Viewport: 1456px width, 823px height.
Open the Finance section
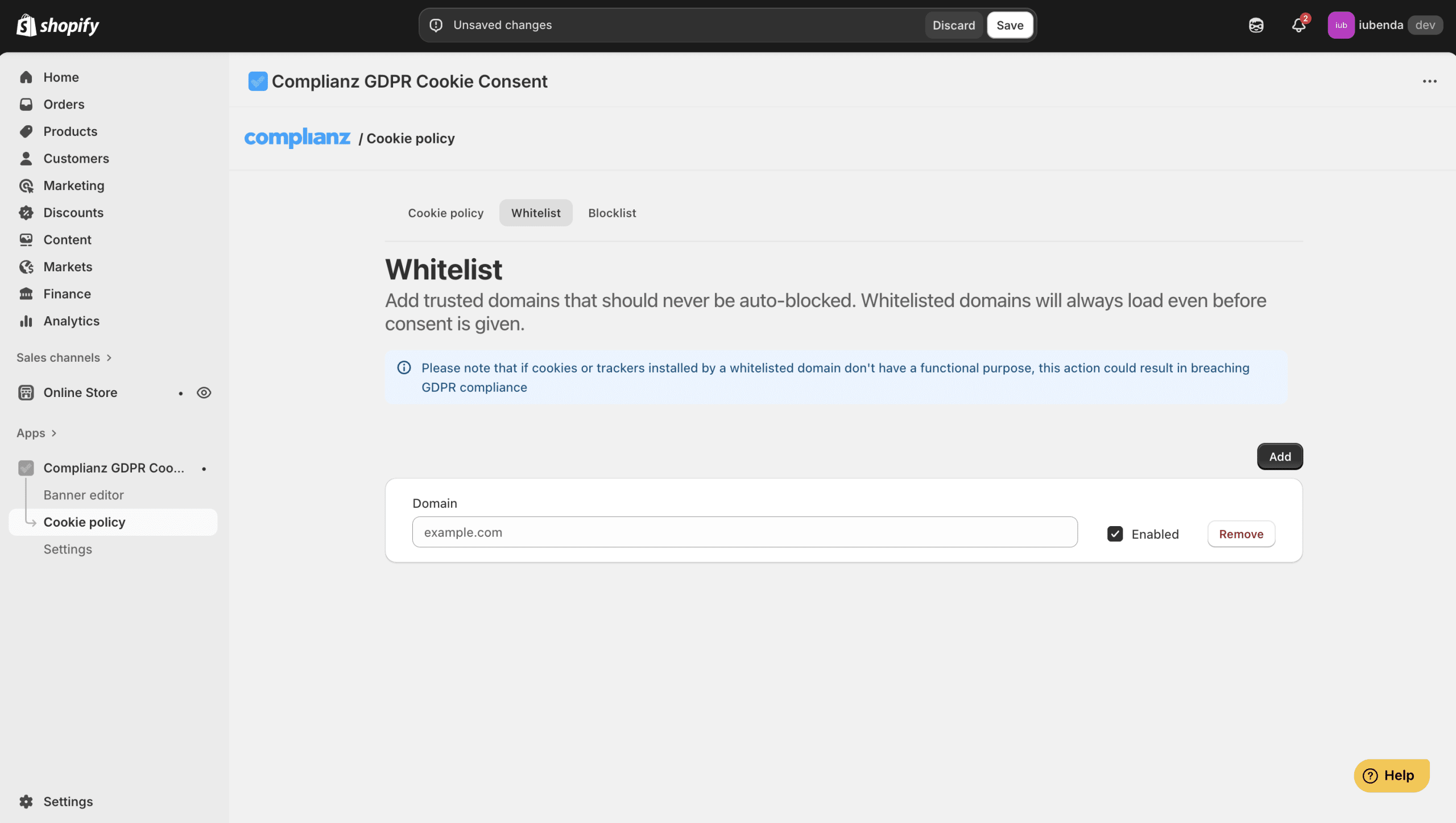67,294
